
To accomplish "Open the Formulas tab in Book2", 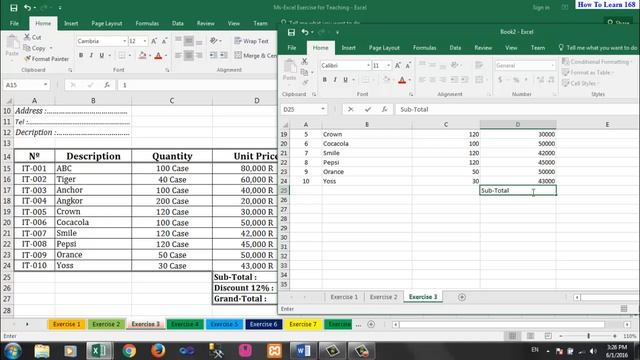I will (x=424, y=48).
